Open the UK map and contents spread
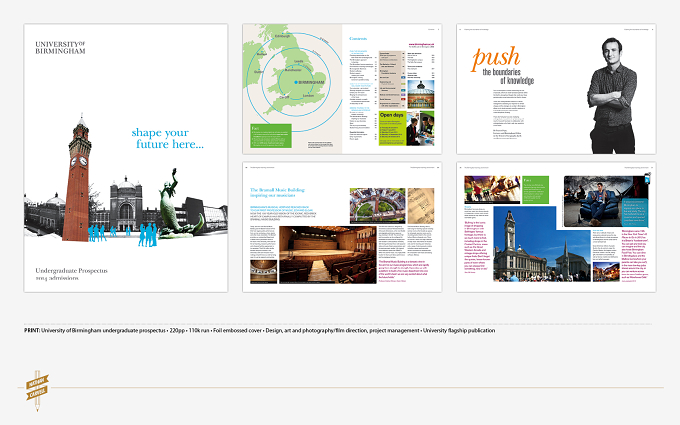The image size is (680, 425). pos(342,89)
